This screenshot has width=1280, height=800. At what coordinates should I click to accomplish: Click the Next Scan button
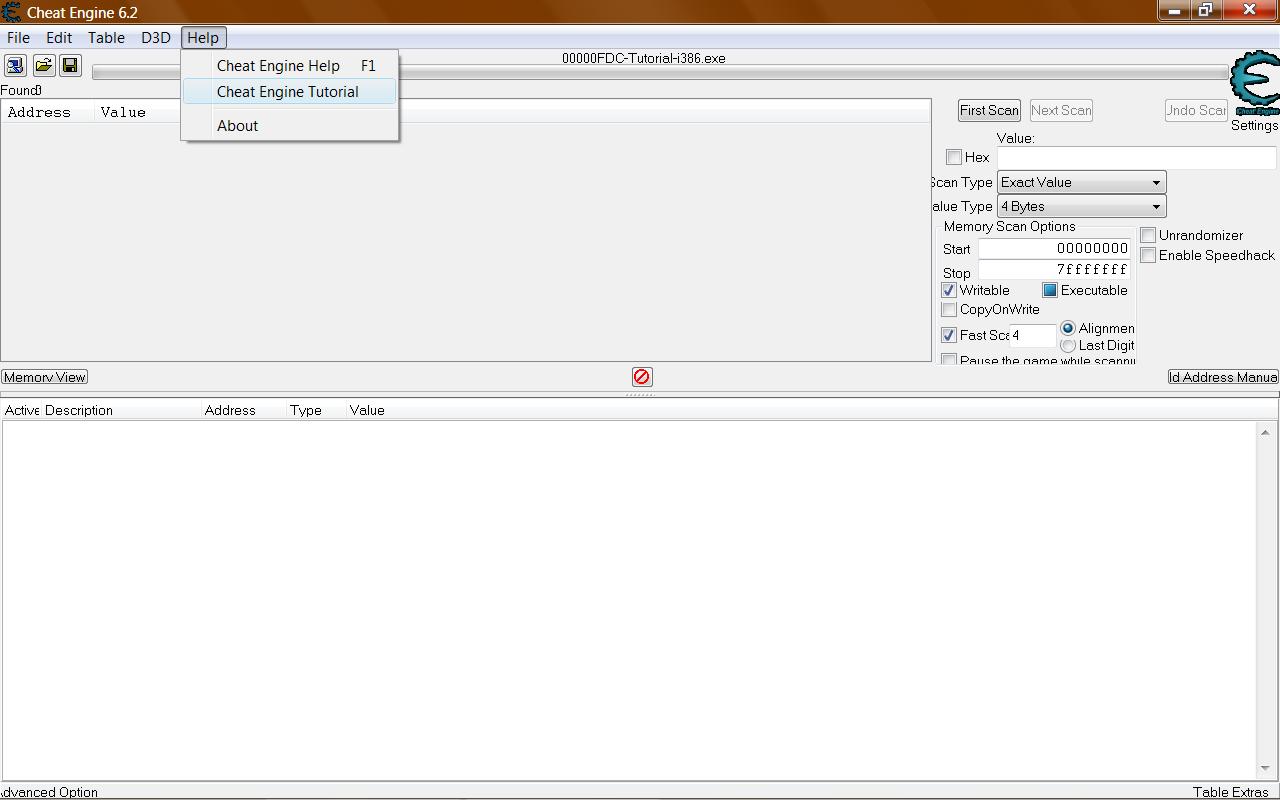click(1061, 110)
